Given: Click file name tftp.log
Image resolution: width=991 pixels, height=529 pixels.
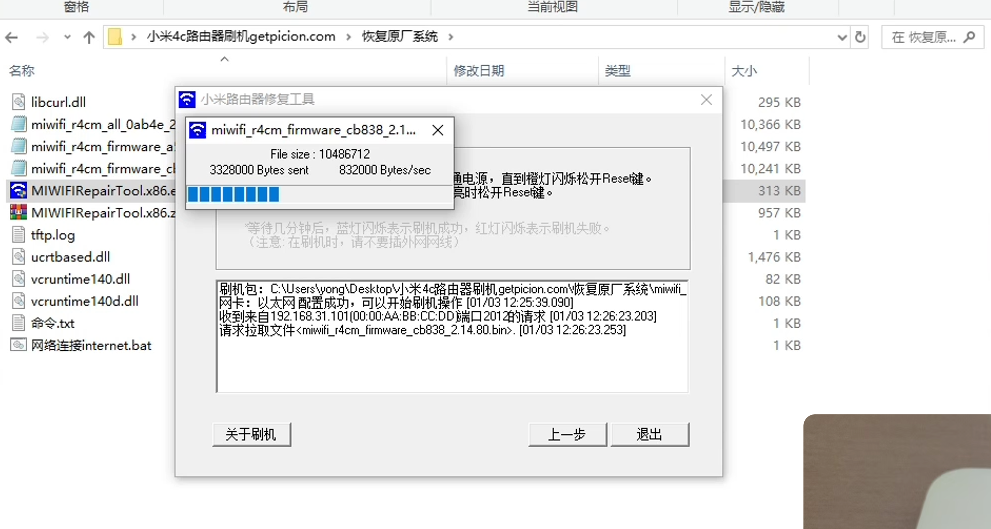Looking at the screenshot, I should tap(53, 235).
